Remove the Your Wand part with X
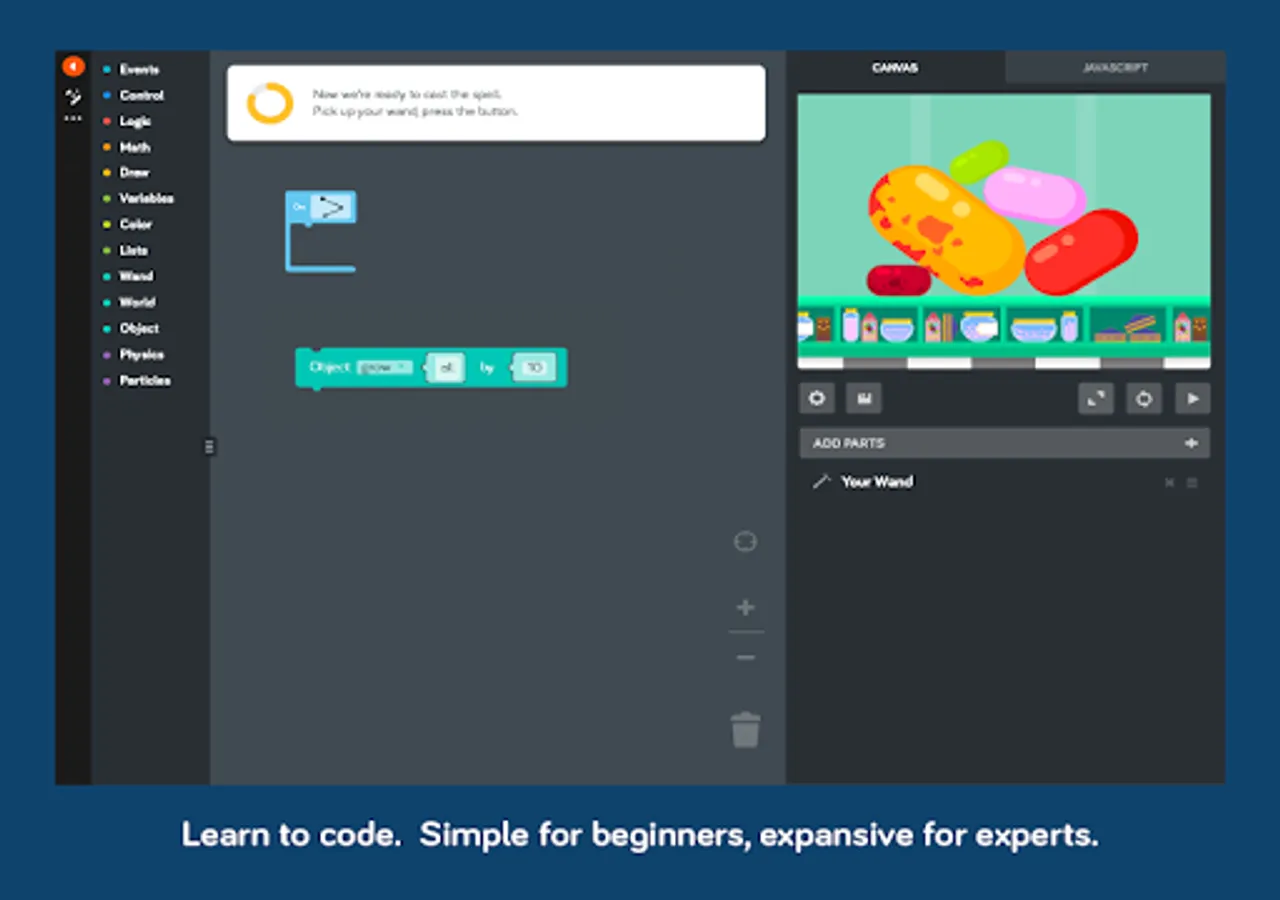Viewport: 1280px width, 900px height. [1169, 483]
